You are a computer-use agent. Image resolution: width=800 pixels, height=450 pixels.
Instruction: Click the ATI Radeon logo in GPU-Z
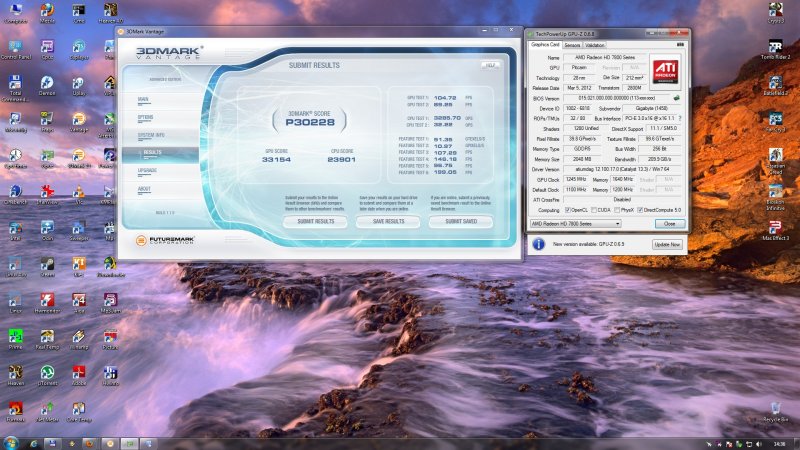pos(665,70)
